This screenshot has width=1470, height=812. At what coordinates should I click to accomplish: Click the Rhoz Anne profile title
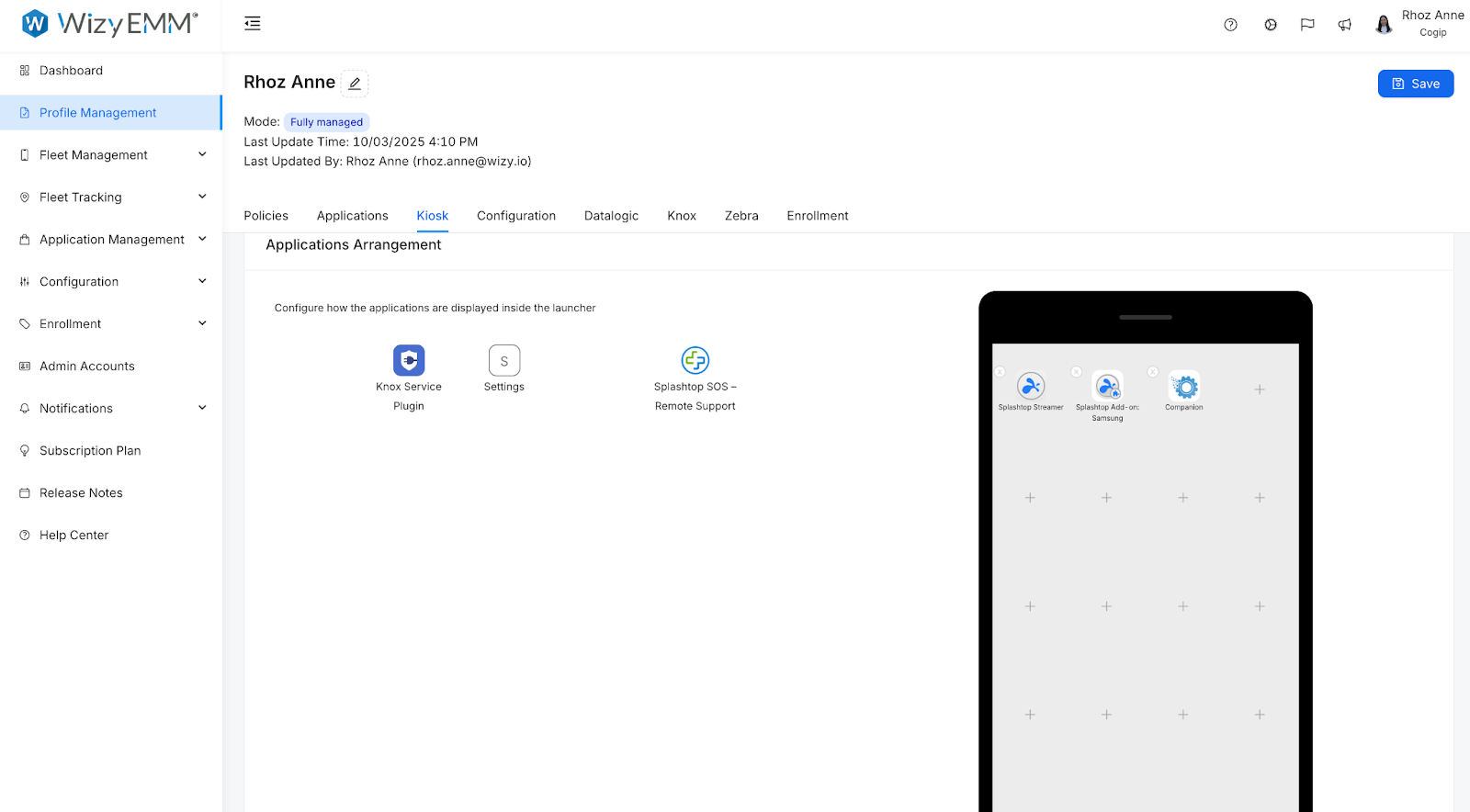tap(289, 83)
